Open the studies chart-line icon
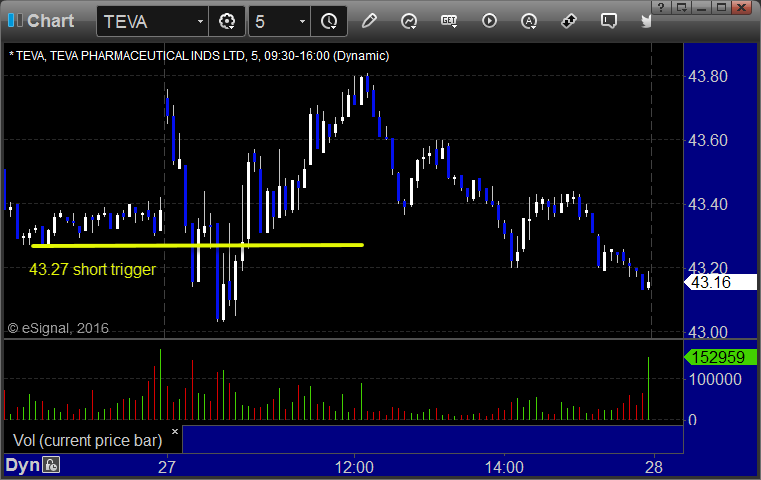The image size is (761, 480). 409,21
